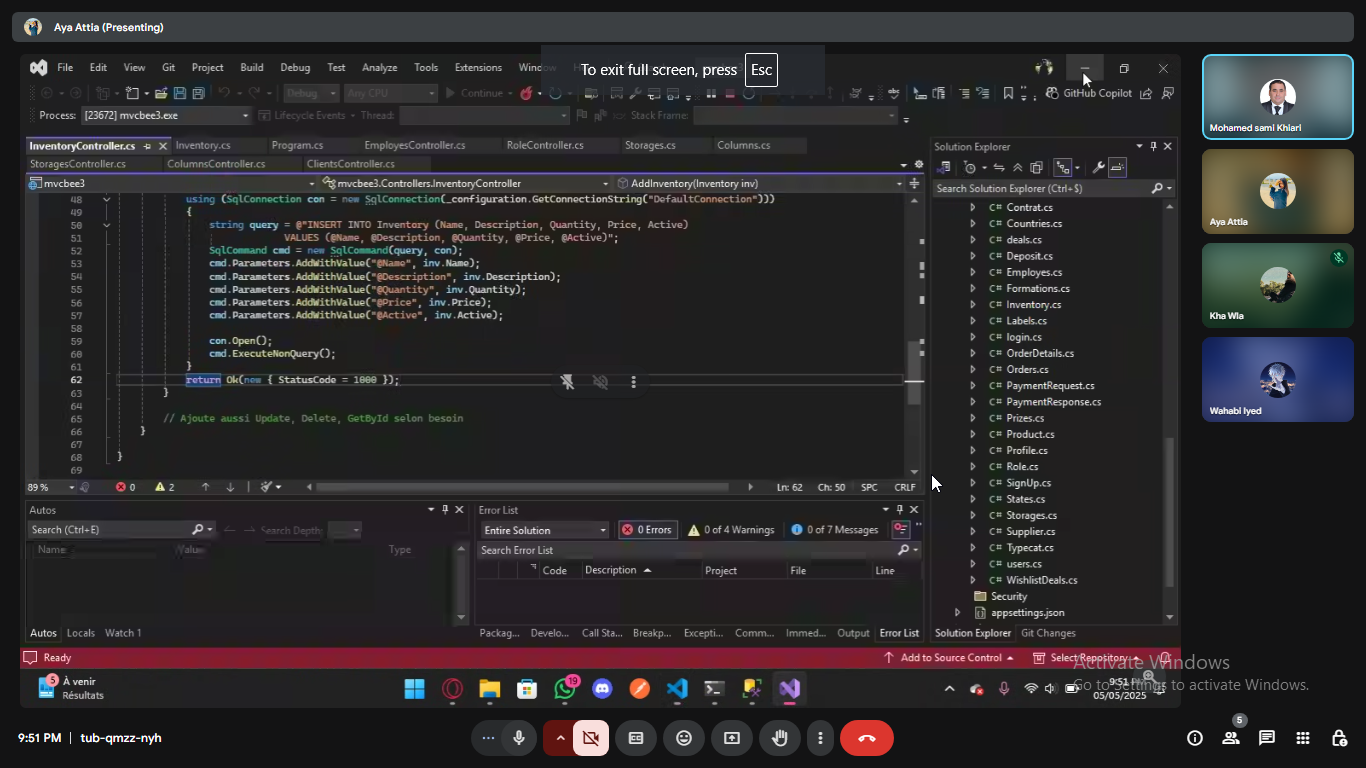Open Discord from the taskbar
This screenshot has width=1366, height=768.
tap(602, 689)
